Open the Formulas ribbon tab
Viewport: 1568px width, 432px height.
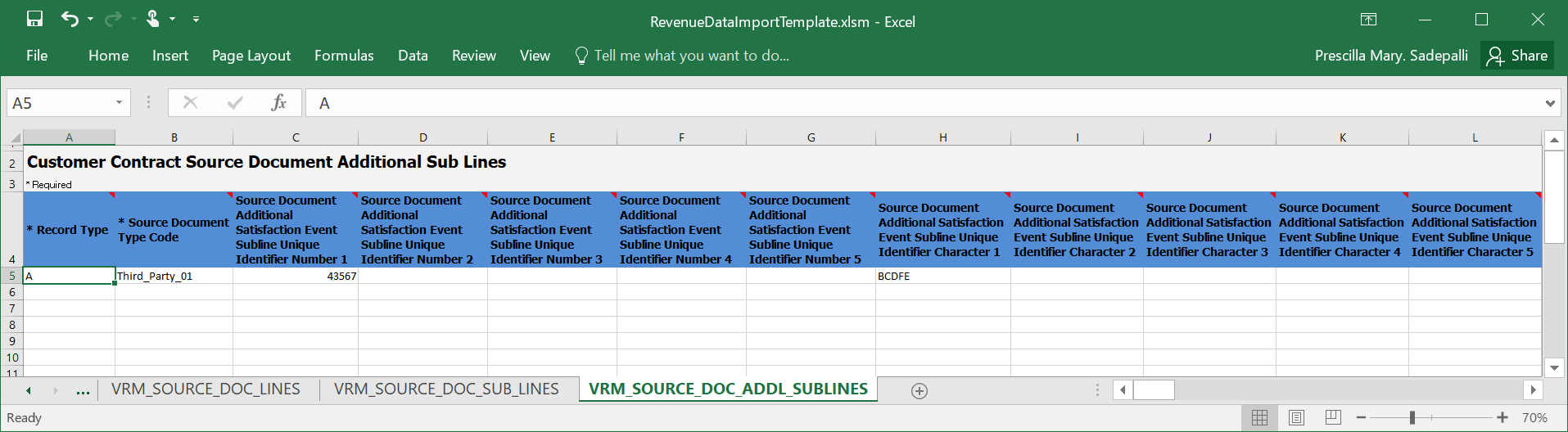point(344,56)
